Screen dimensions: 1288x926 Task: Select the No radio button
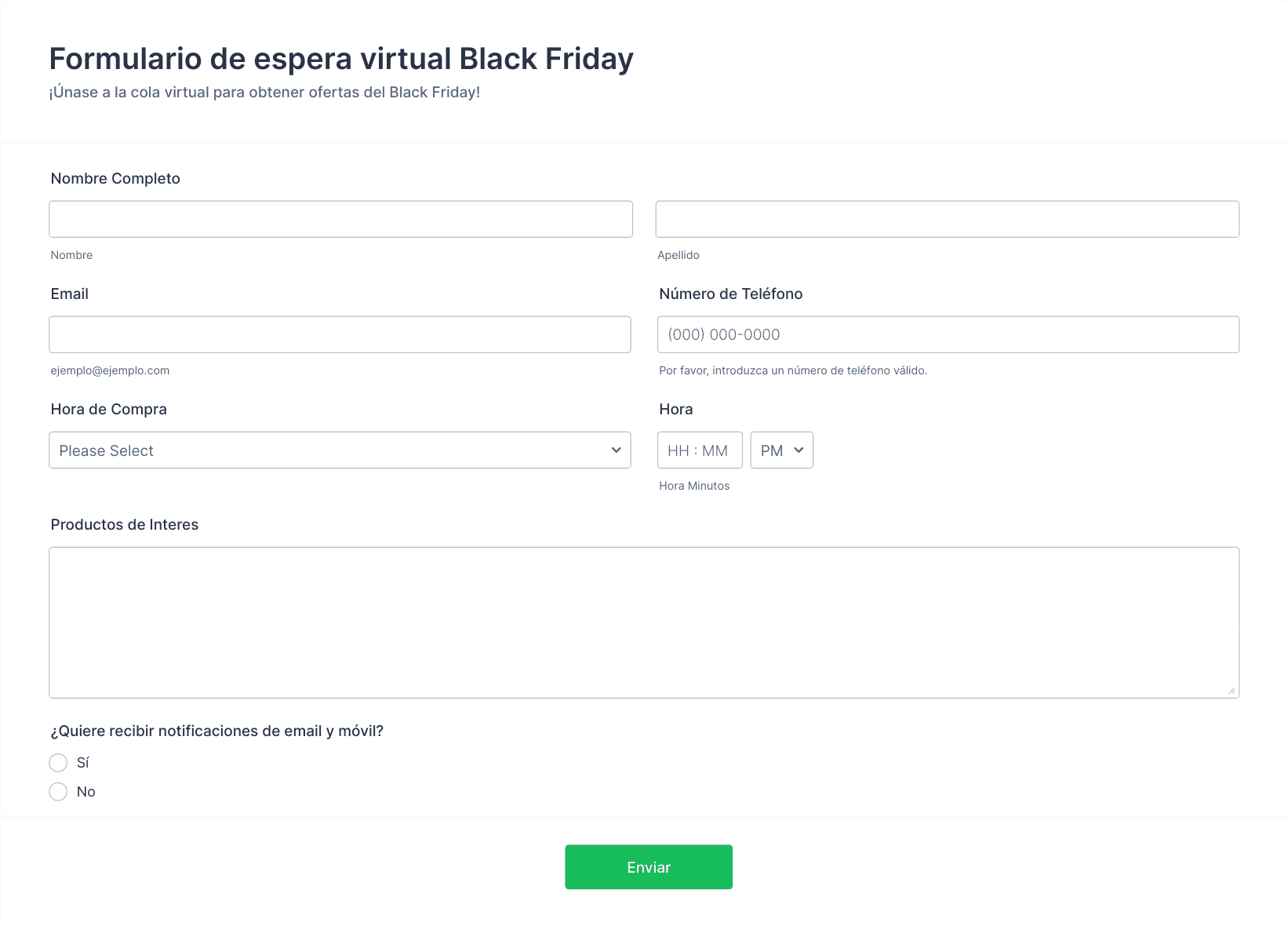click(58, 792)
